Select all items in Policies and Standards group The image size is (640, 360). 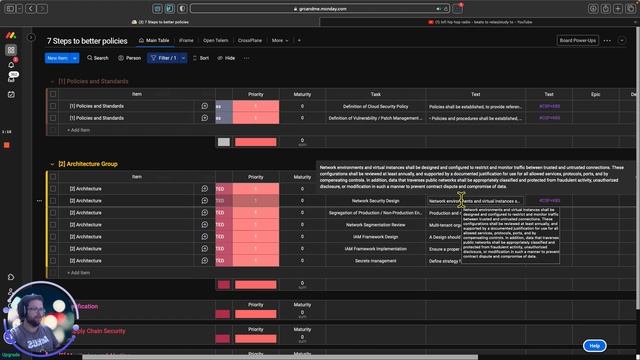(53, 94)
